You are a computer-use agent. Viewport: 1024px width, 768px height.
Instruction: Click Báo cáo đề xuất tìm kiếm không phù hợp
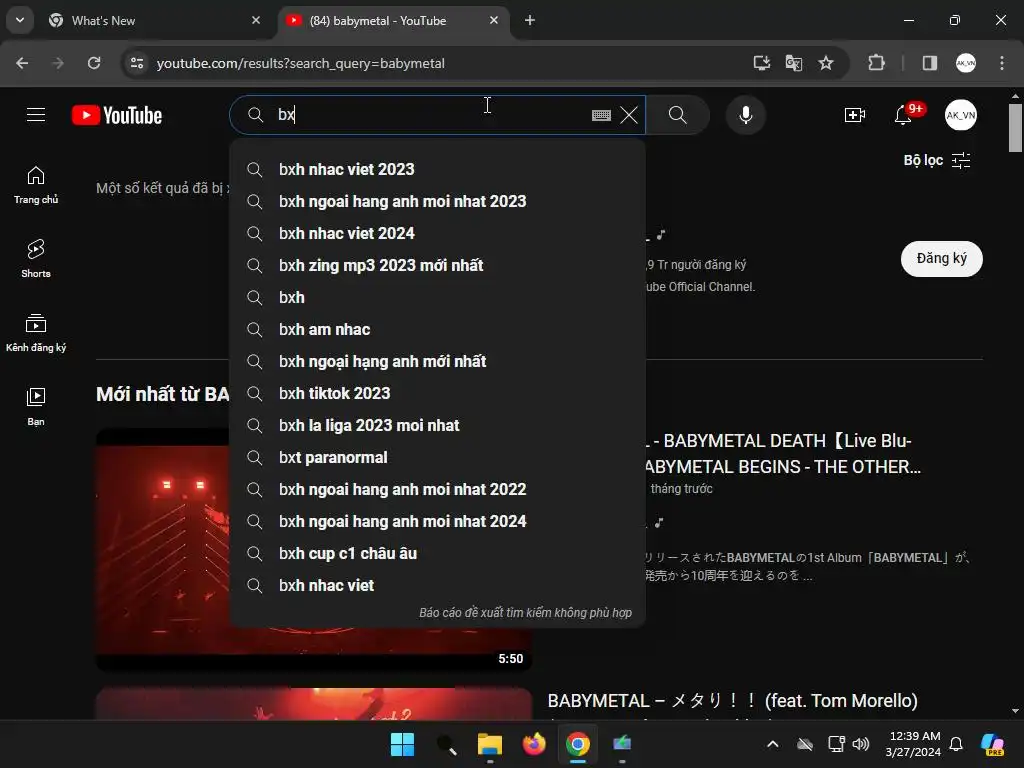(525, 613)
